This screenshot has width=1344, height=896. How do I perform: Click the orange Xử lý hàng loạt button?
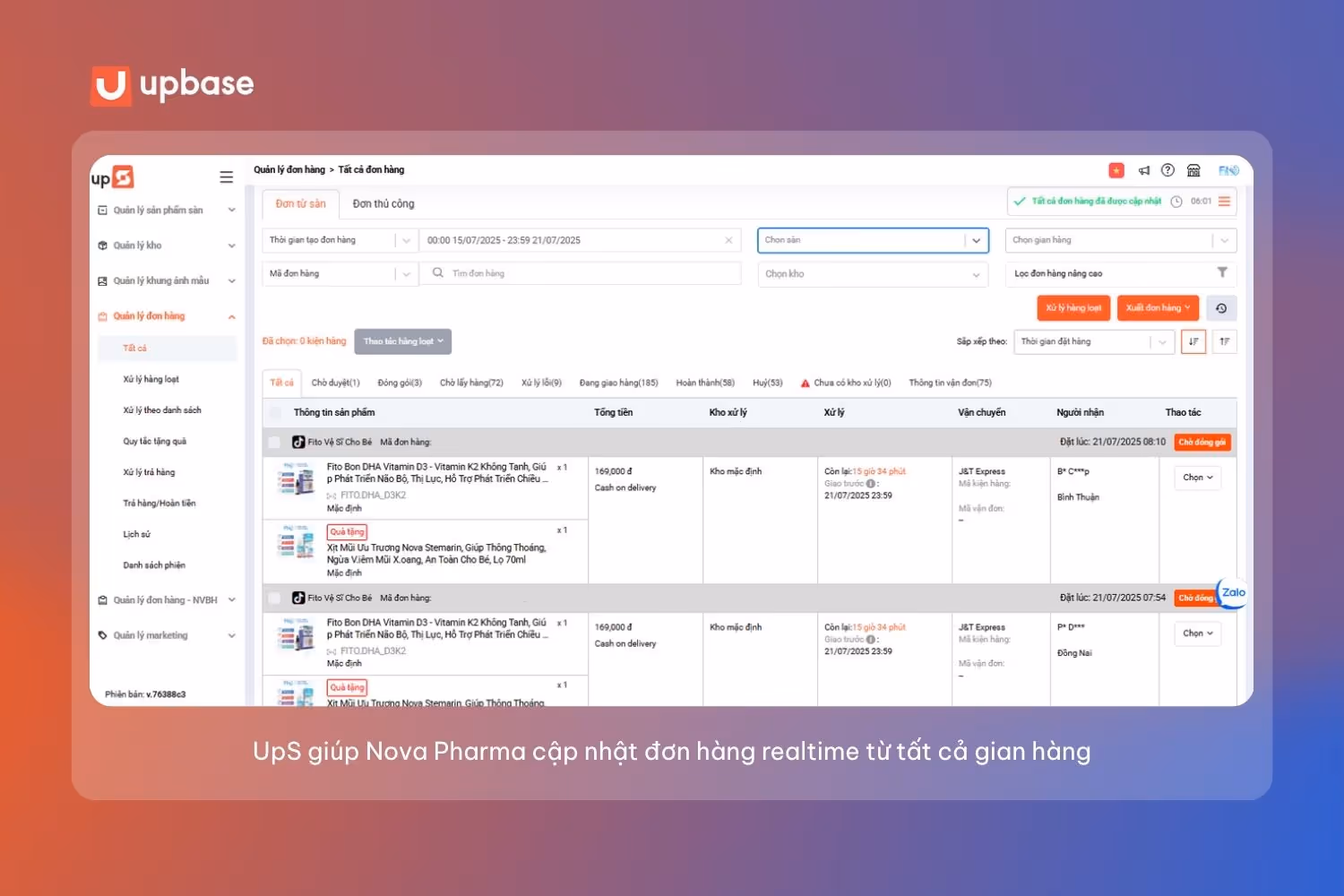click(1073, 308)
